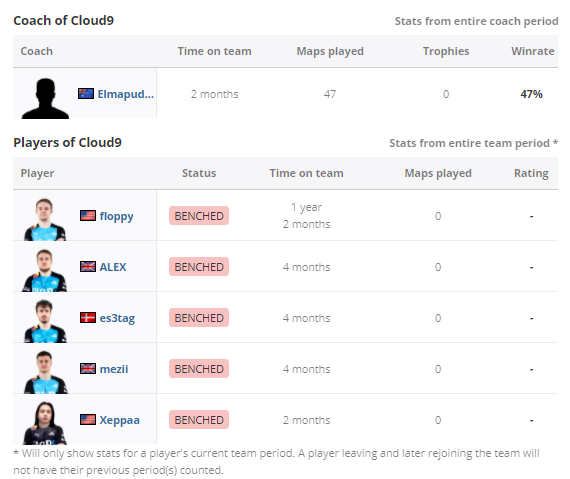
Task: Click the US flag next to Xeppaa
Action: 88,420
